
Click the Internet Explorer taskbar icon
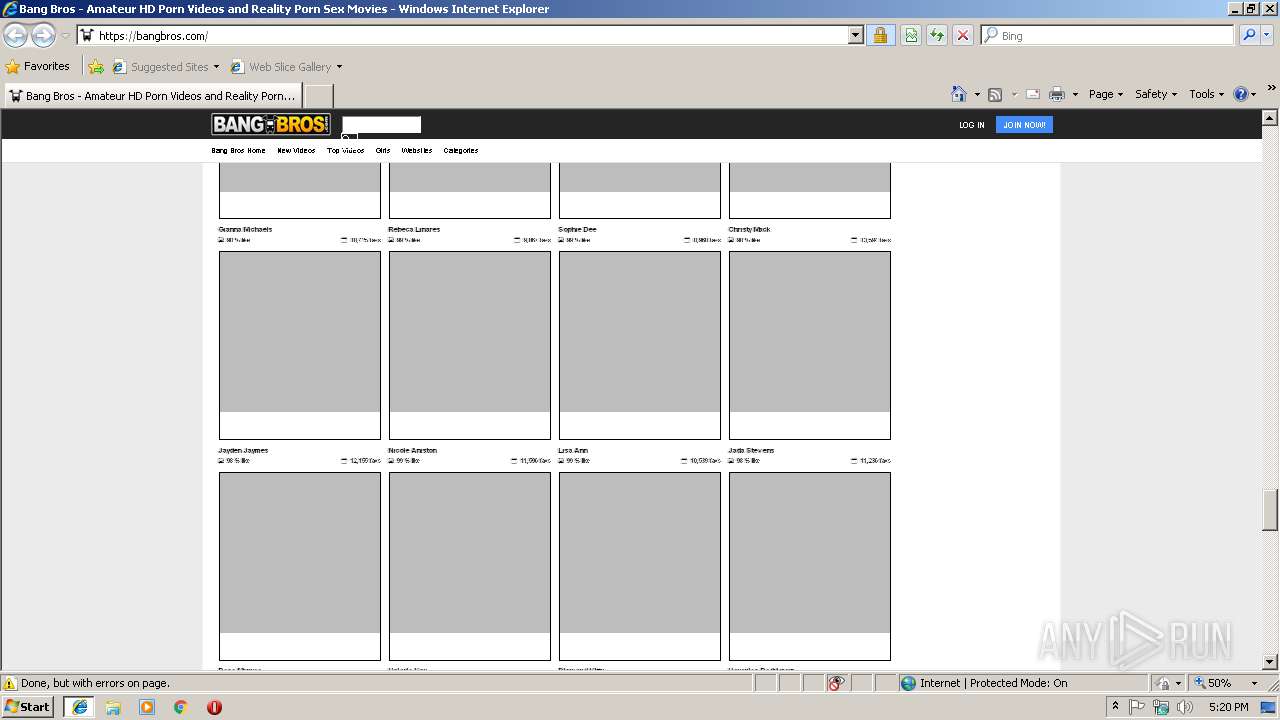point(80,706)
